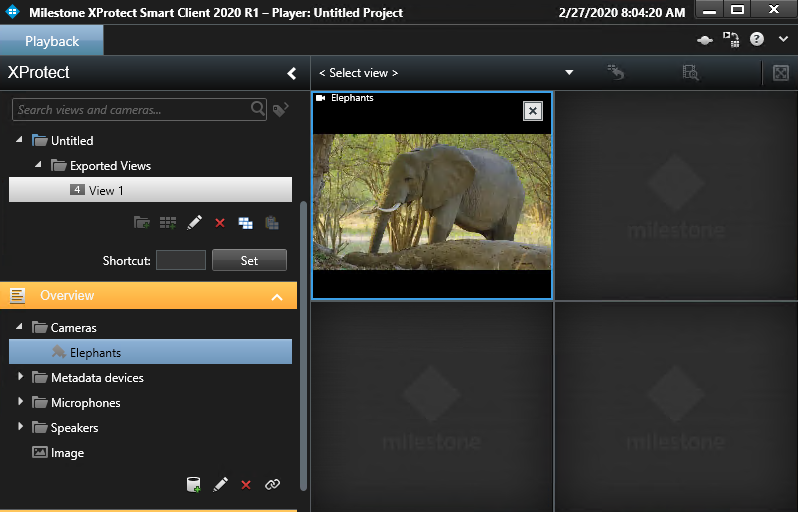
Task: Click the Shortcut number input box
Action: (181, 260)
